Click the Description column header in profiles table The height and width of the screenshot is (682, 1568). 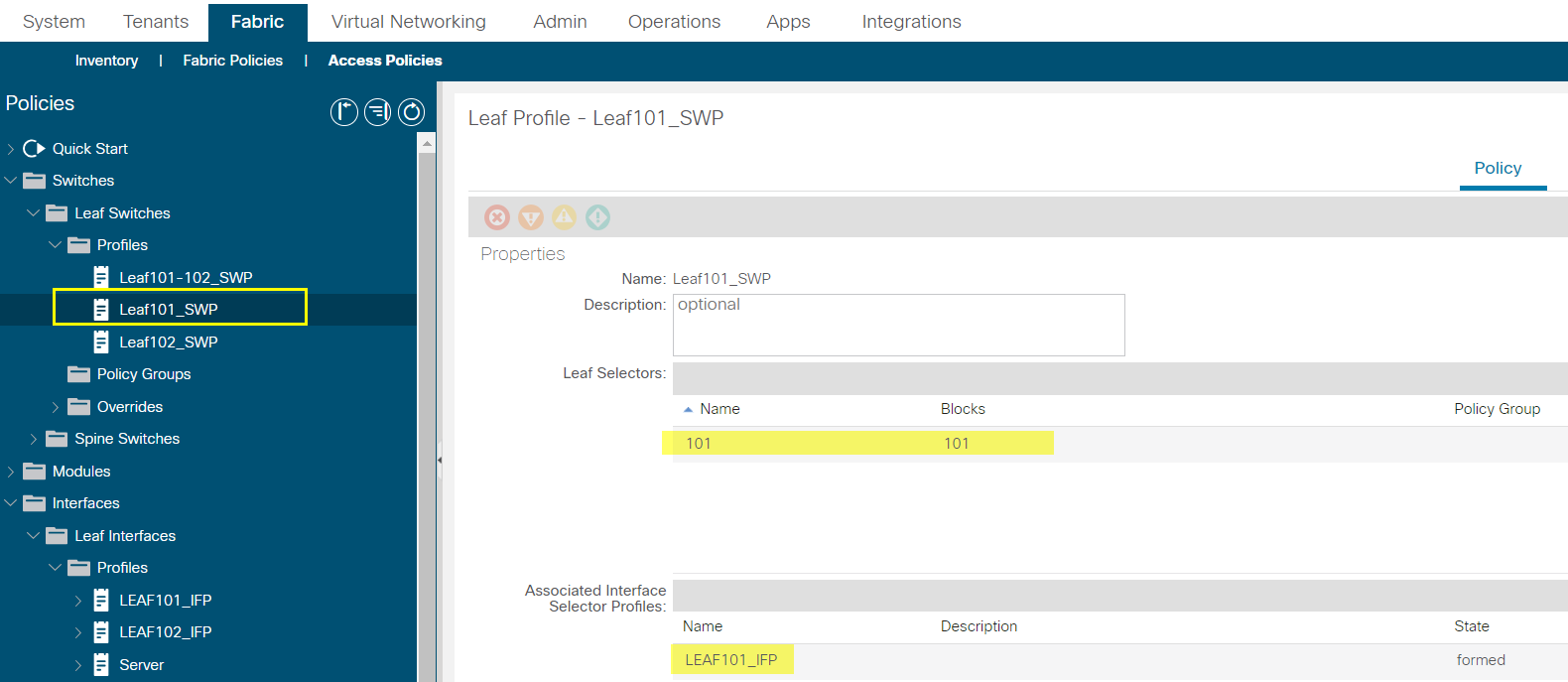click(x=979, y=626)
